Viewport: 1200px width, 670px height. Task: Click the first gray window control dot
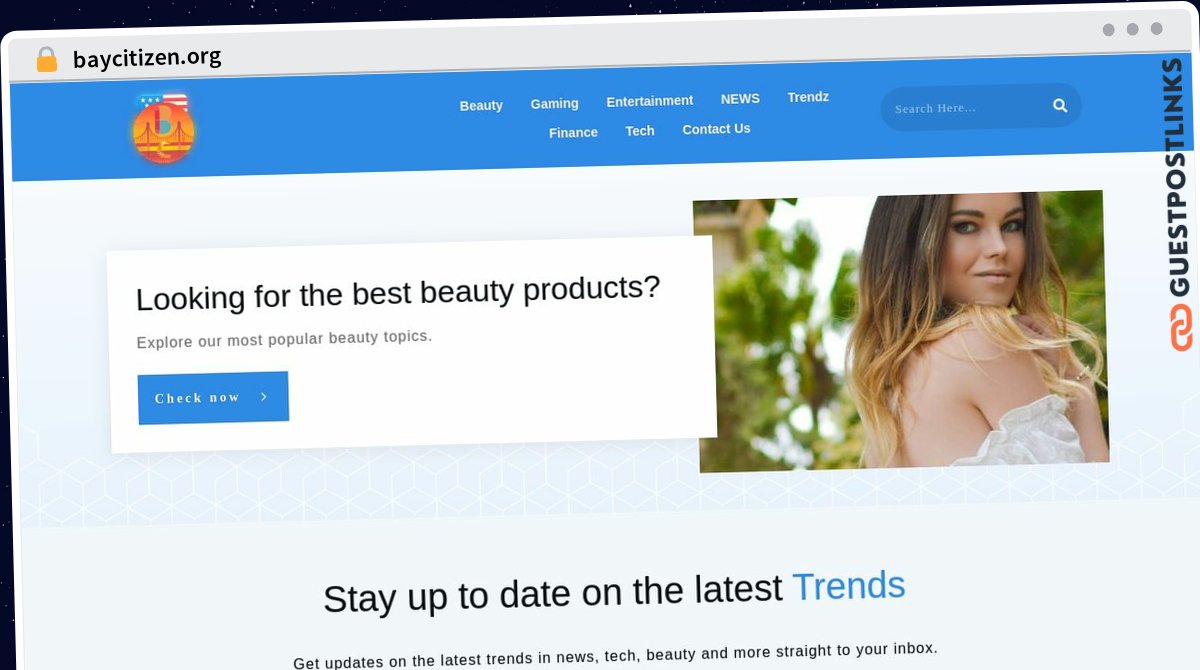click(x=1108, y=30)
